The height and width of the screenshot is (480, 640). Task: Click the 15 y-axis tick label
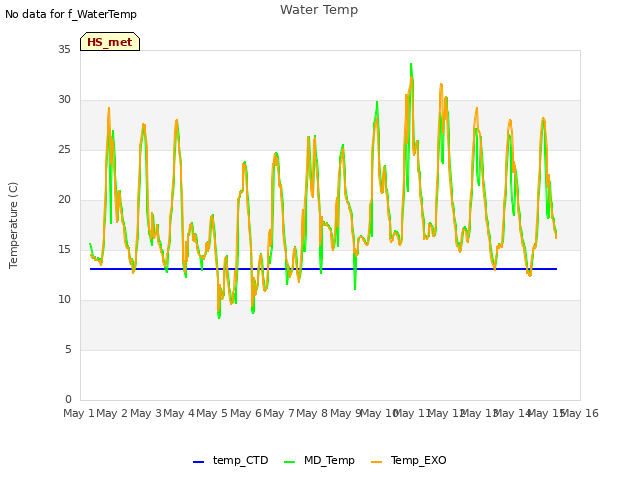64,249
